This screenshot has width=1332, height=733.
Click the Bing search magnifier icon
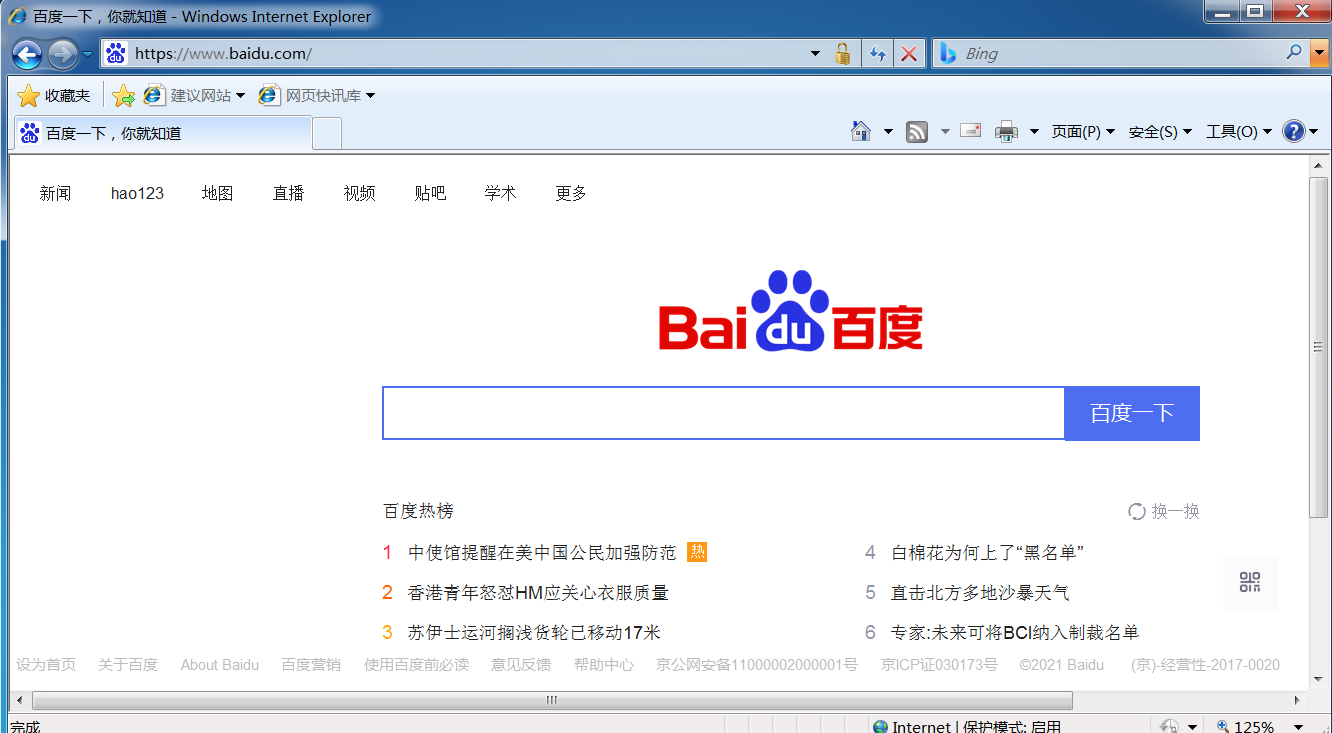point(1294,52)
